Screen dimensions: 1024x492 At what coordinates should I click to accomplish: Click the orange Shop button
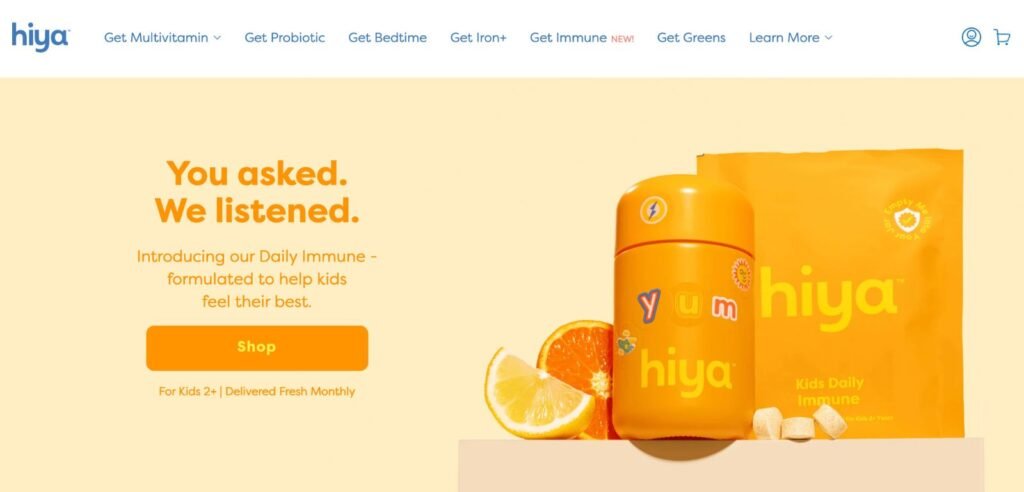click(x=257, y=348)
